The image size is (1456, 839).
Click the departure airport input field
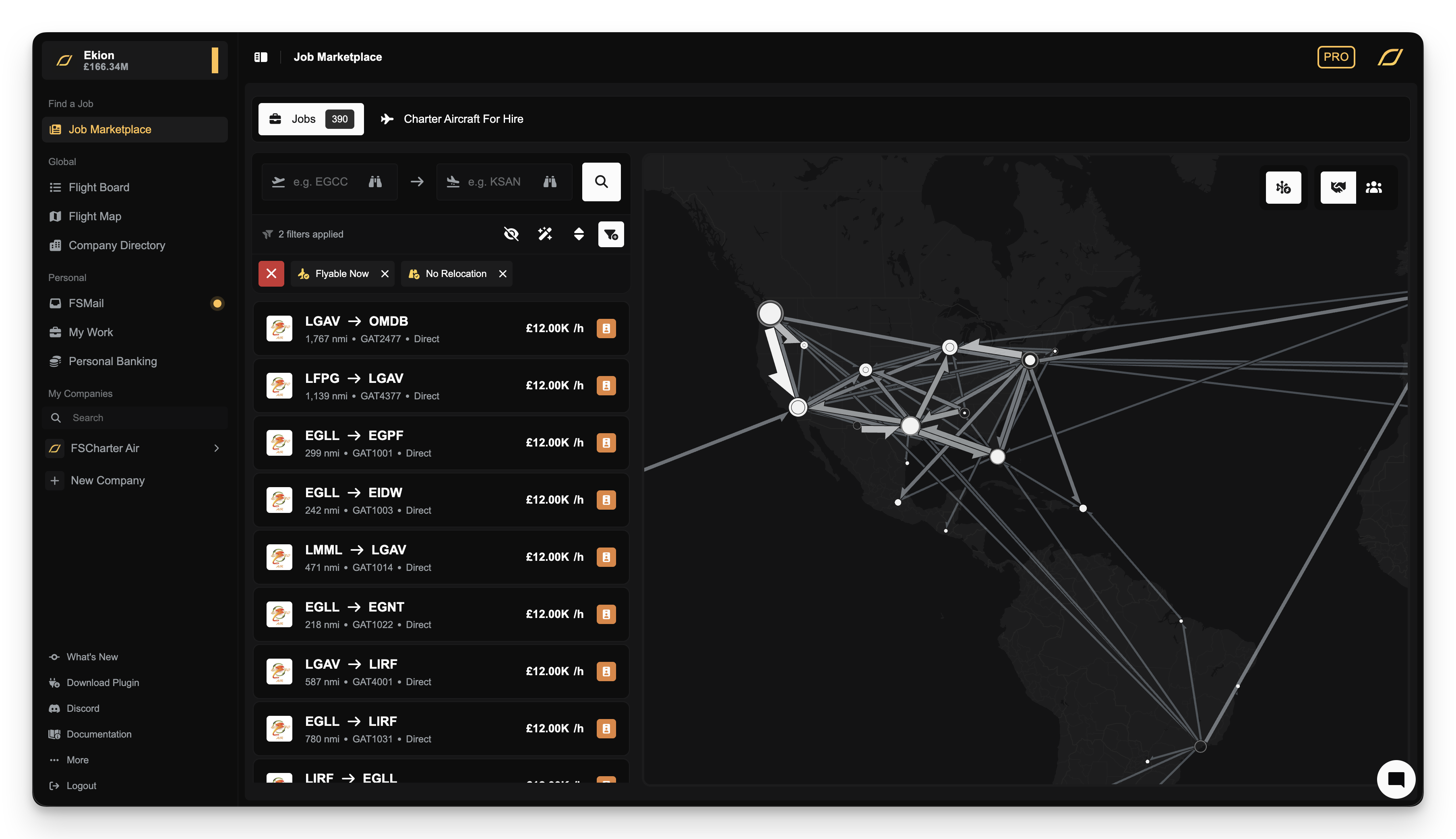[x=321, y=182]
